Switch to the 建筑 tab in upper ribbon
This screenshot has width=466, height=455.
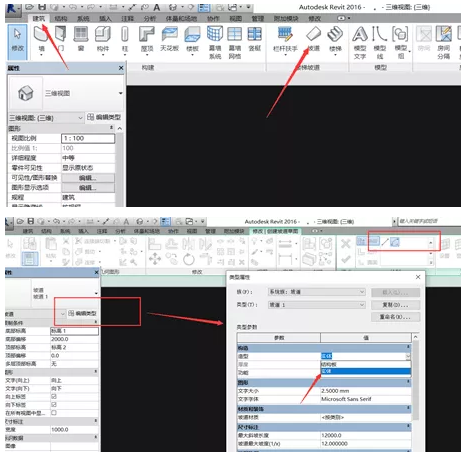(x=39, y=19)
